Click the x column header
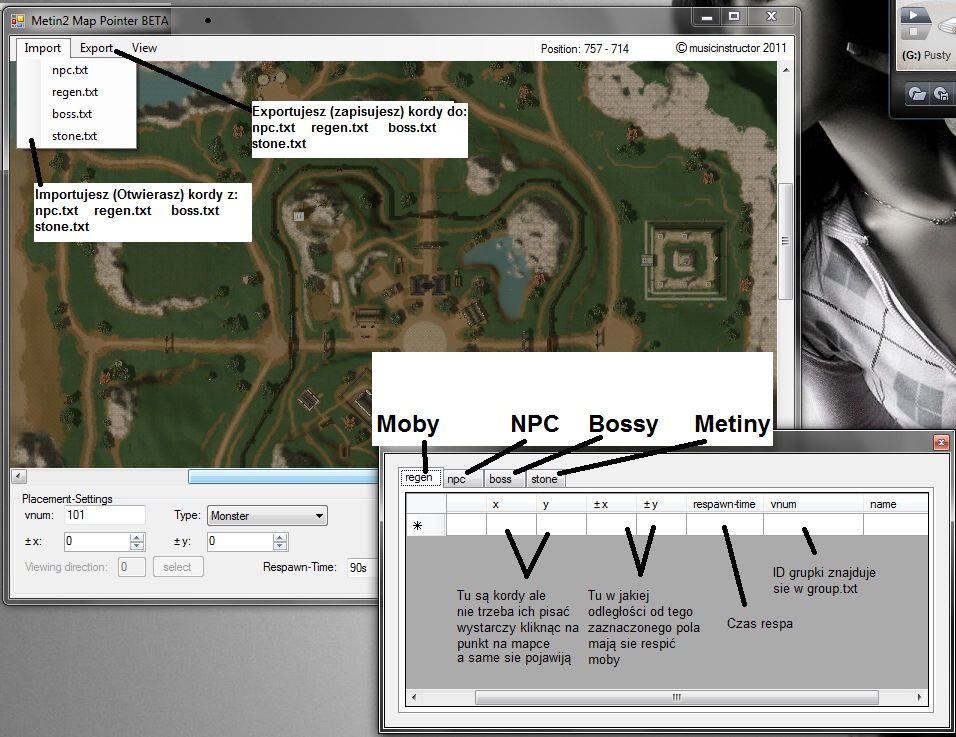The width and height of the screenshot is (956, 737). point(511,504)
